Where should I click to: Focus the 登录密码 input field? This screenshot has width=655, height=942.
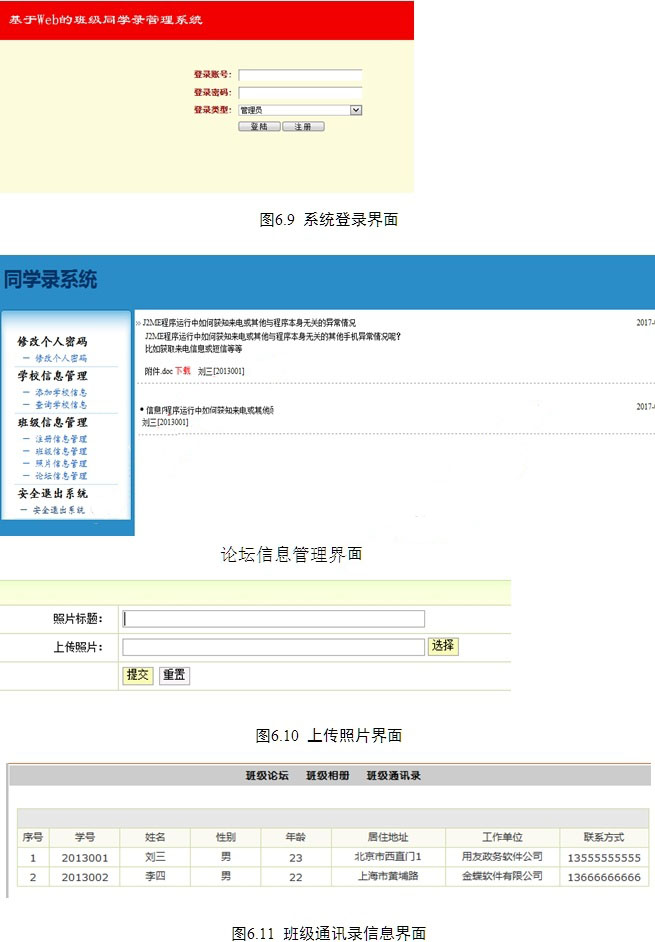(300, 92)
